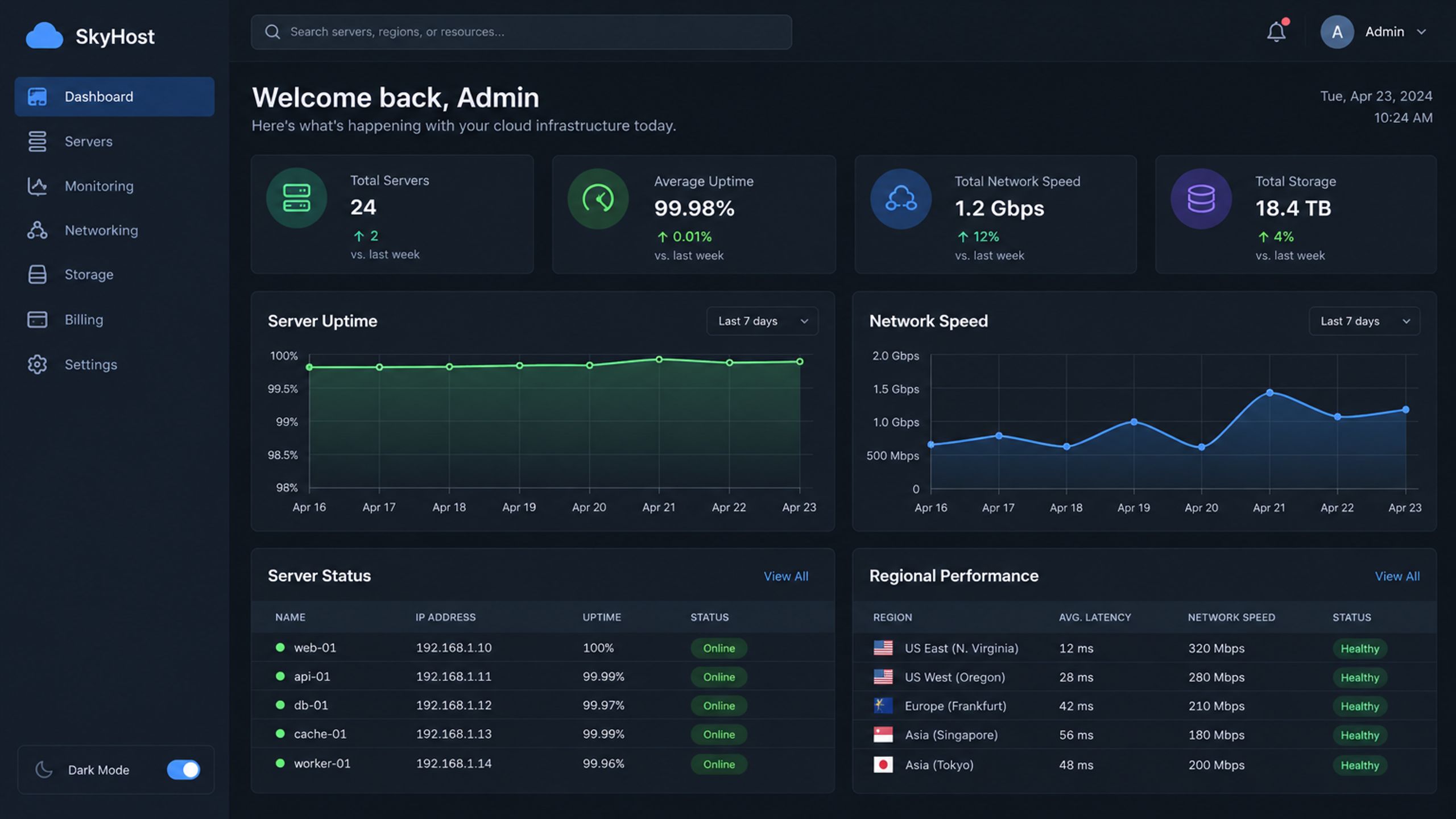Click the db-01 server name

click(311, 705)
